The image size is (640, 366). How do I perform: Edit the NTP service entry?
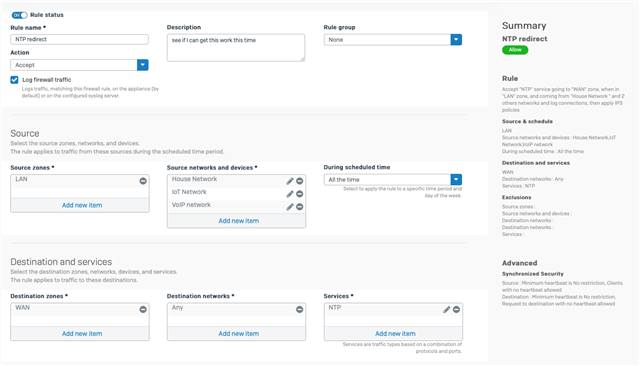point(447,309)
